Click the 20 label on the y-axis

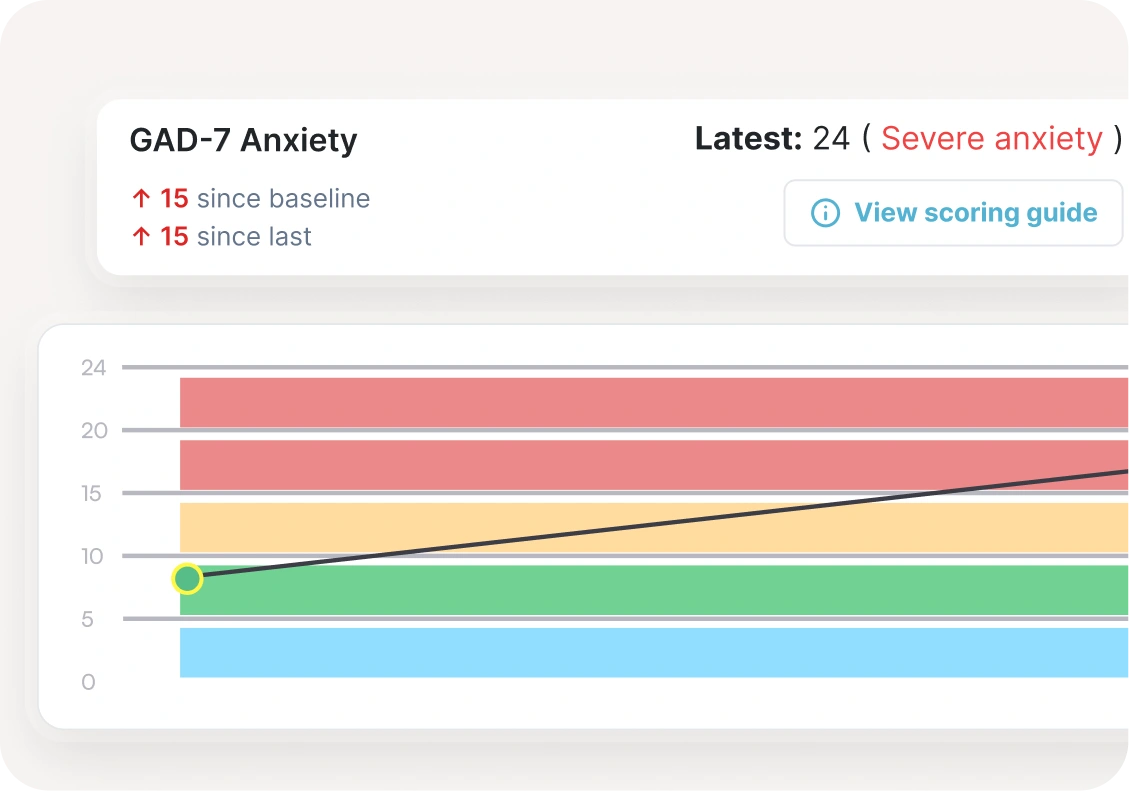tap(93, 431)
